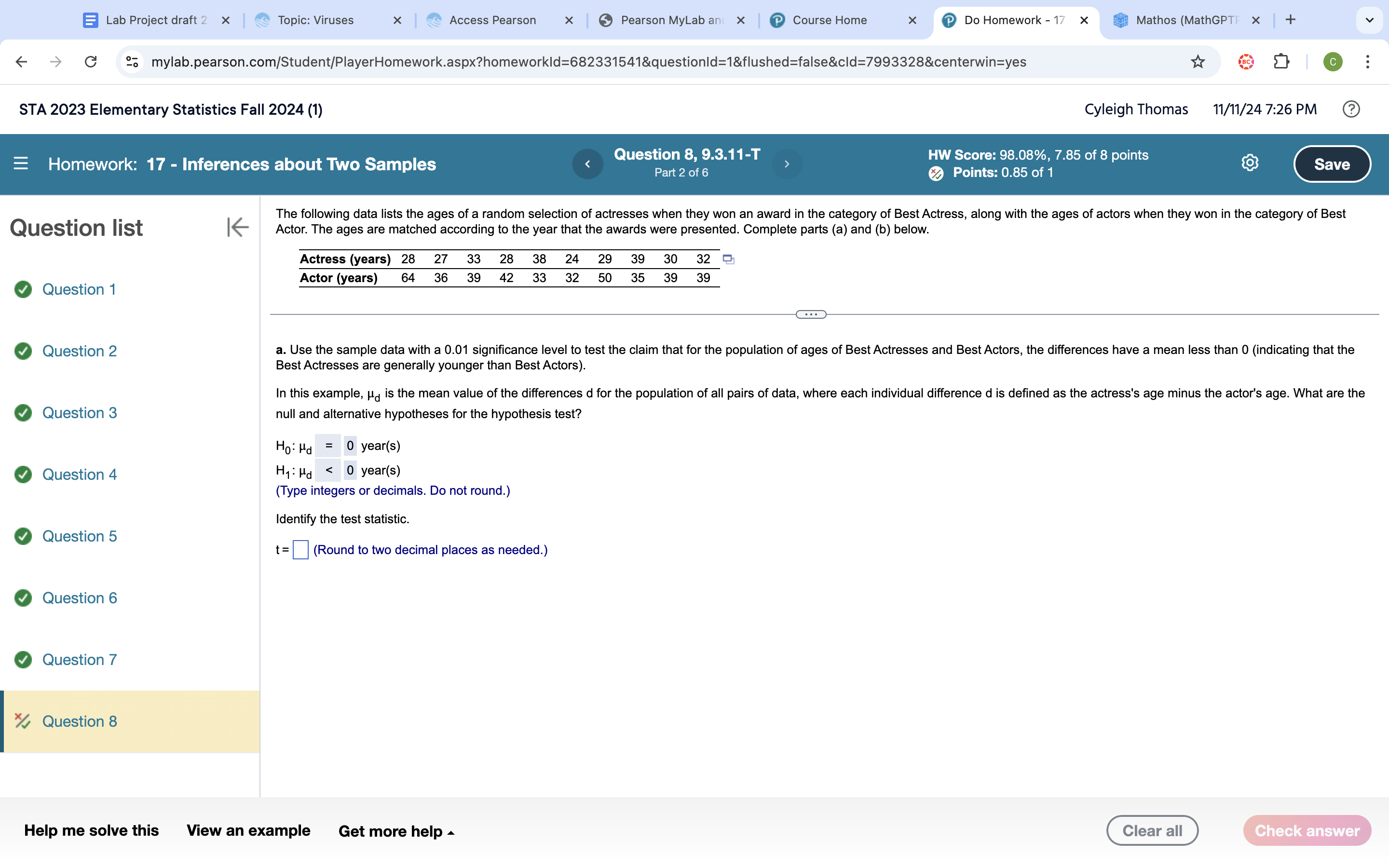Close the Lab Project draft tab

tap(226, 20)
